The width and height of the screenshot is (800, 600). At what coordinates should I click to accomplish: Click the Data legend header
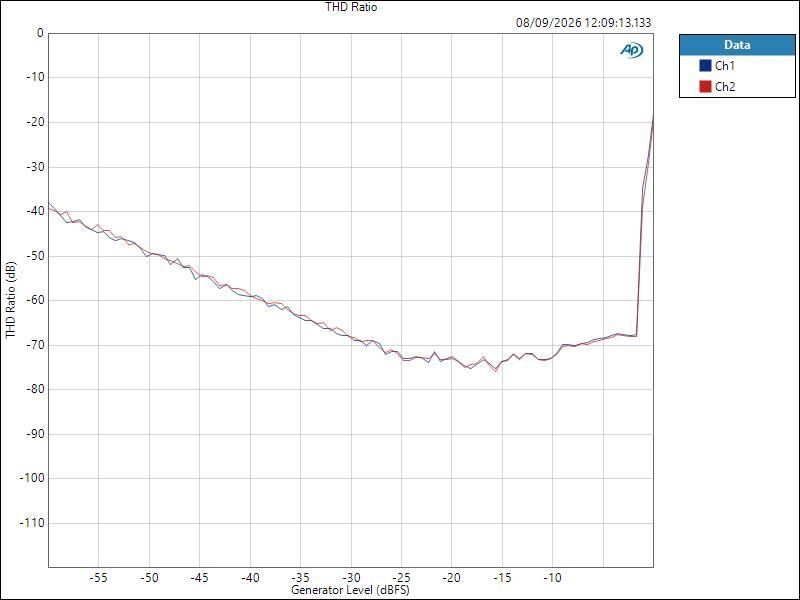tap(737, 45)
